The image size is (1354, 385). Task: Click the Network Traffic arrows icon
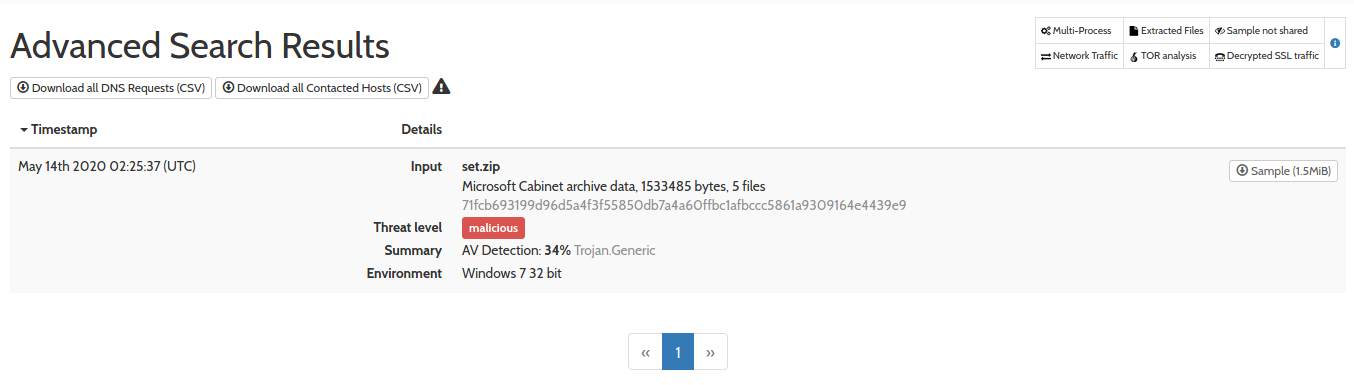[1045, 57]
